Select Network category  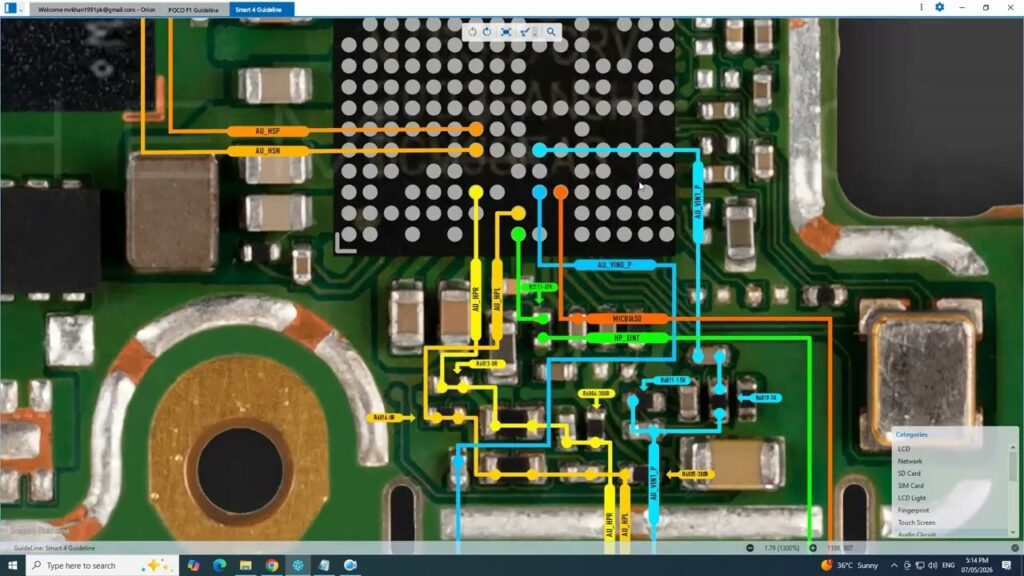pos(910,461)
